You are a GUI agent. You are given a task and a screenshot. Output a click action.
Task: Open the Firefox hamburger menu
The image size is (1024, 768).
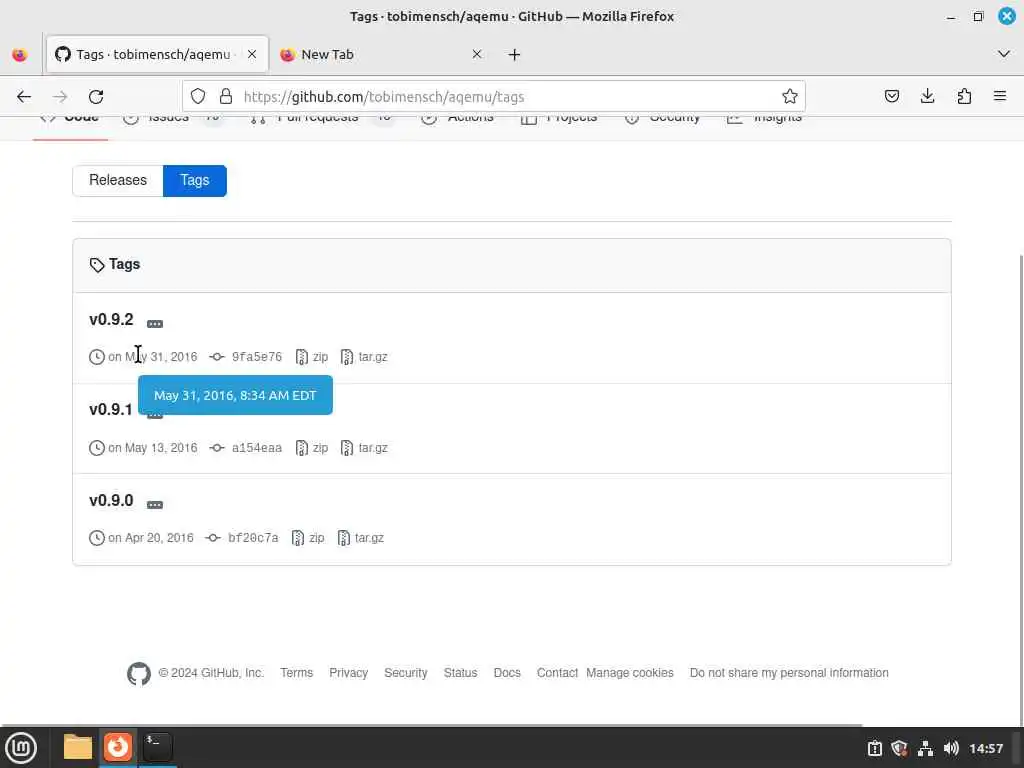pyautogui.click(x=1000, y=97)
